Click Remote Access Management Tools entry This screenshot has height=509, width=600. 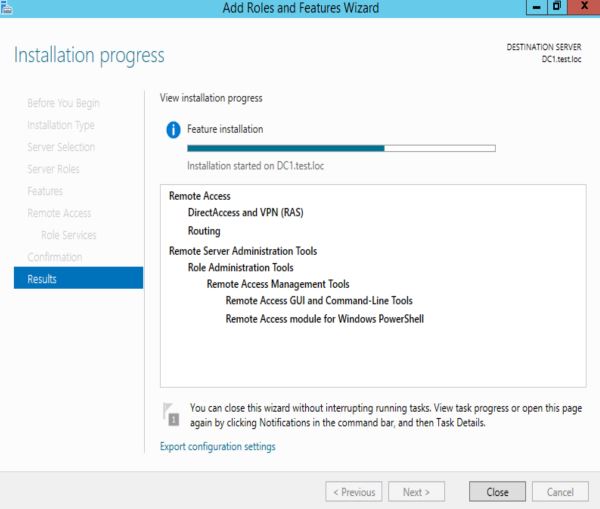point(278,284)
